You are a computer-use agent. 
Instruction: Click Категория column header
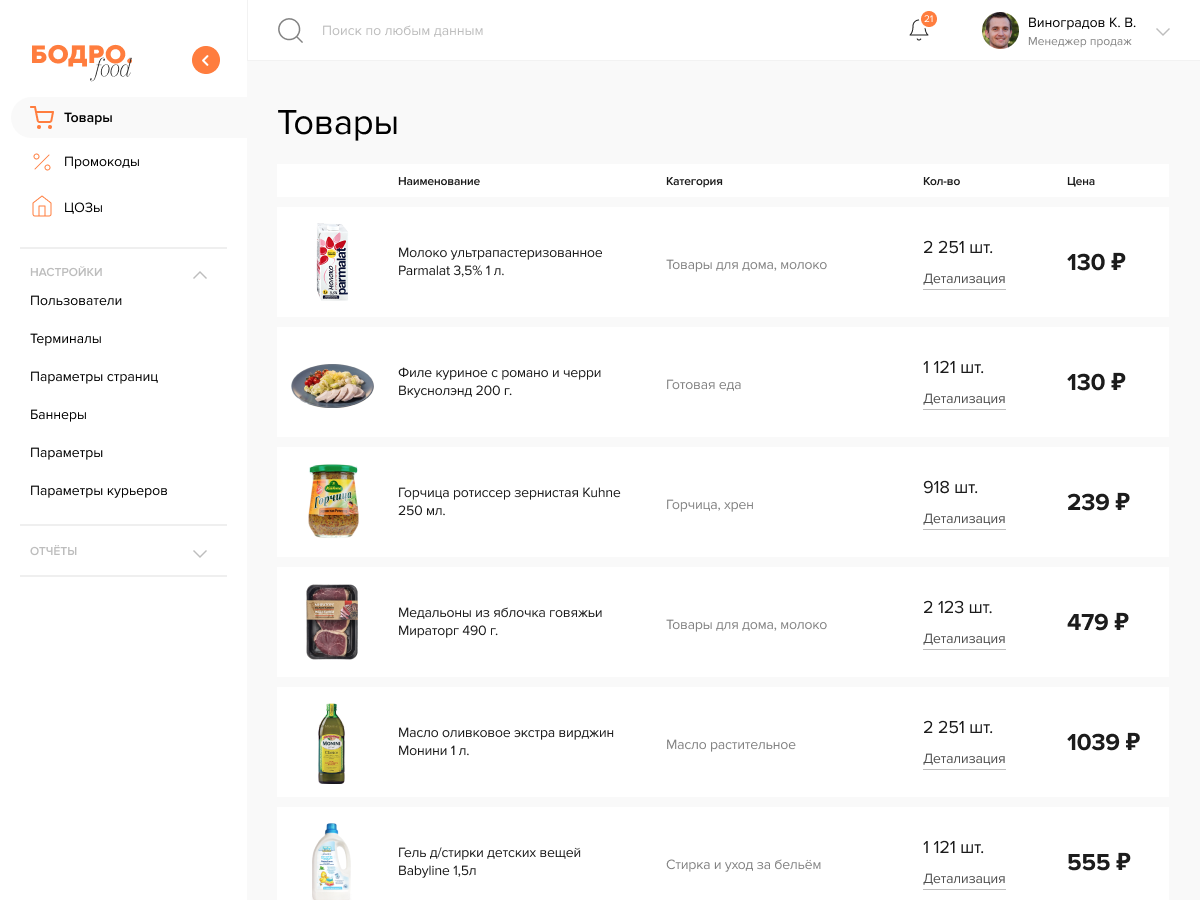(x=694, y=181)
